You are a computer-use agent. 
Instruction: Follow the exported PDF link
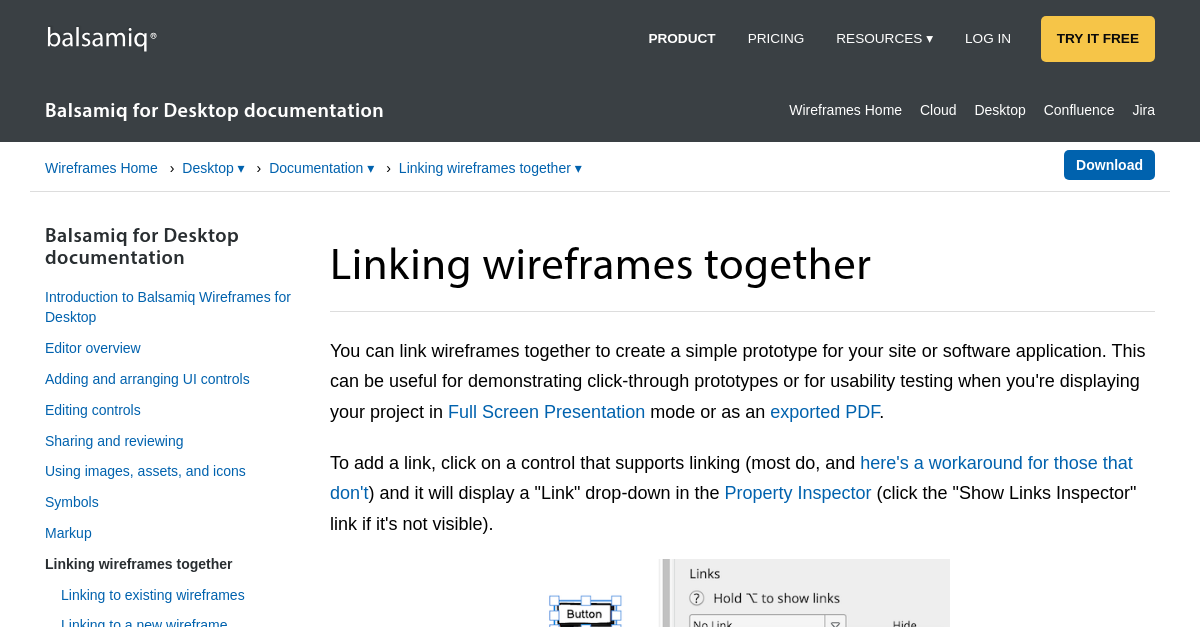(x=824, y=412)
